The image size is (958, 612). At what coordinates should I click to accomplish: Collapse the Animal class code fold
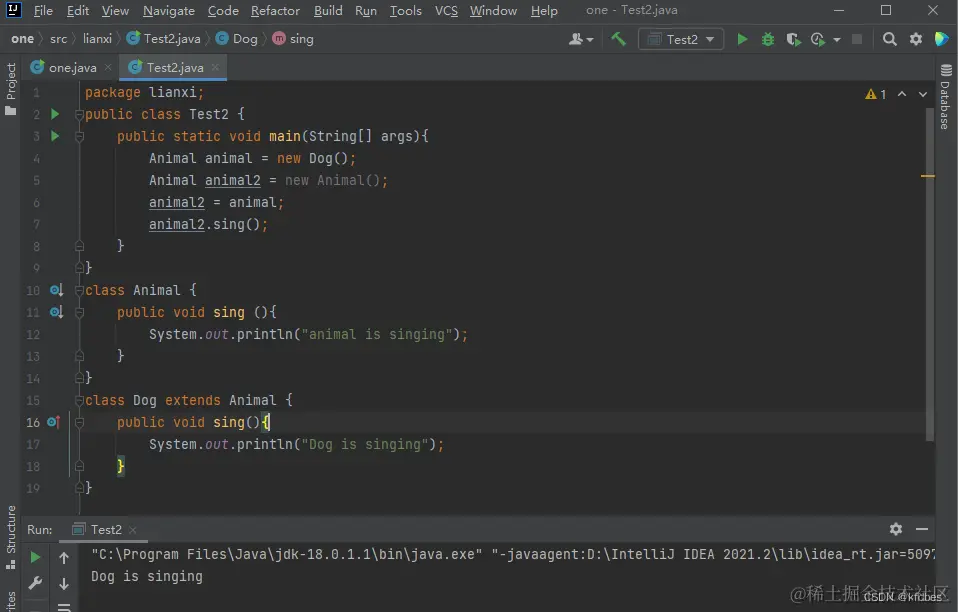coord(79,290)
